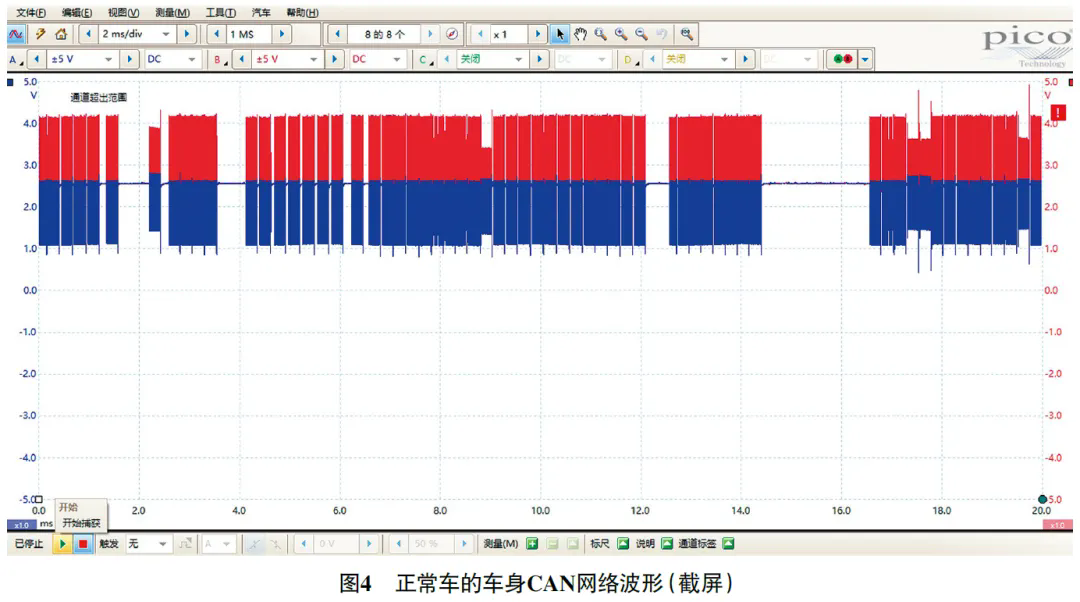Select the arrow pointer tool
1080x602 pixels.
coord(561,34)
